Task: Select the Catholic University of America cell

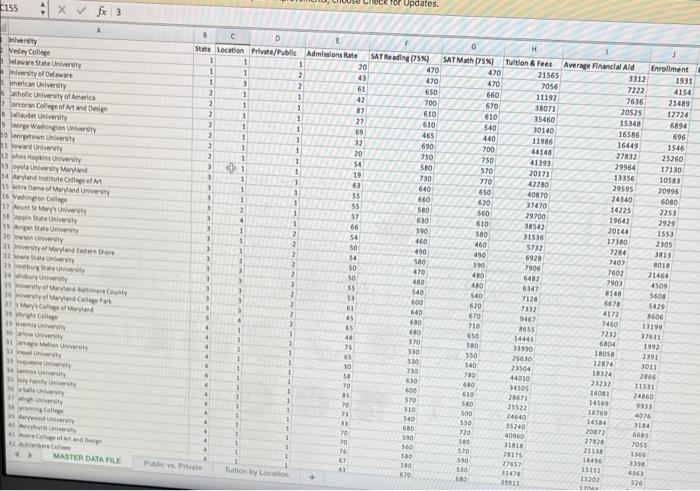Action: [52, 96]
